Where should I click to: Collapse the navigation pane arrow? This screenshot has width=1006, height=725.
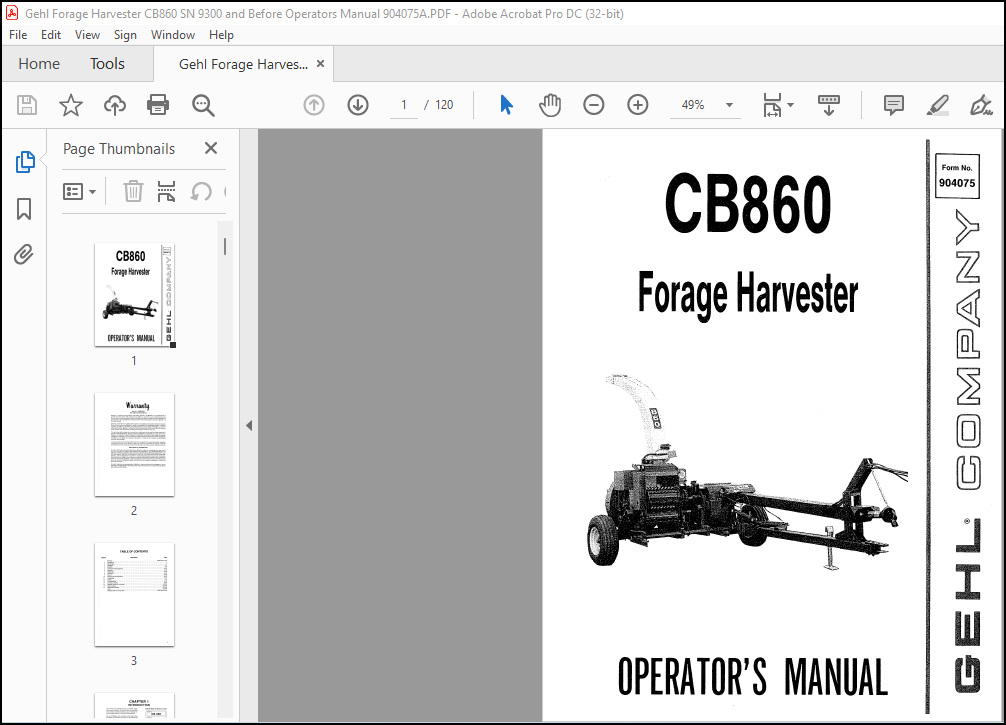tap(249, 425)
